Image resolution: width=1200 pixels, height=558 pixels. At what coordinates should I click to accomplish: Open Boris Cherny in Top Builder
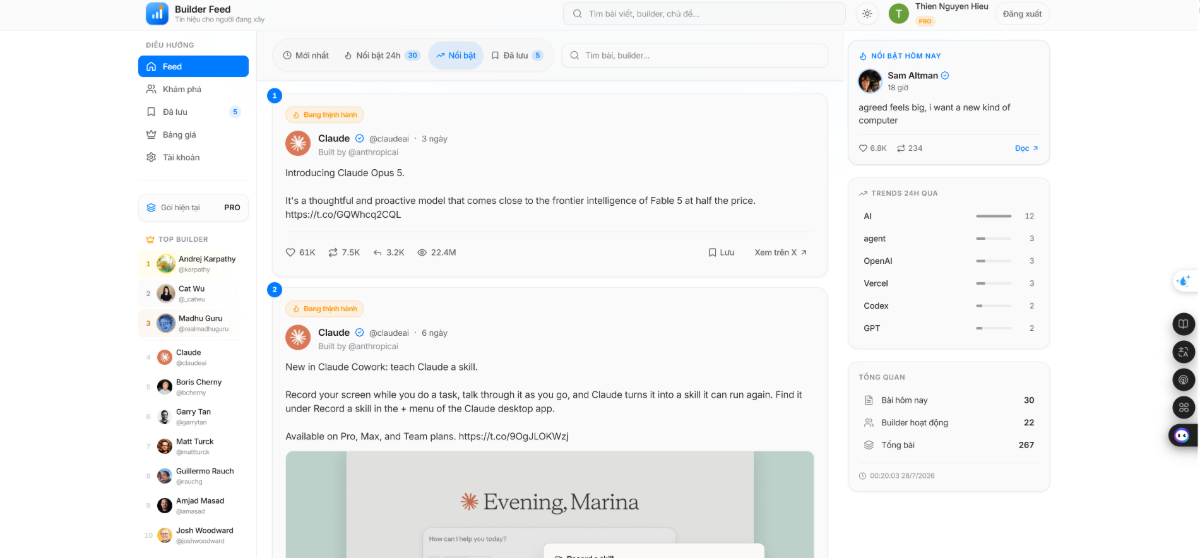193,386
